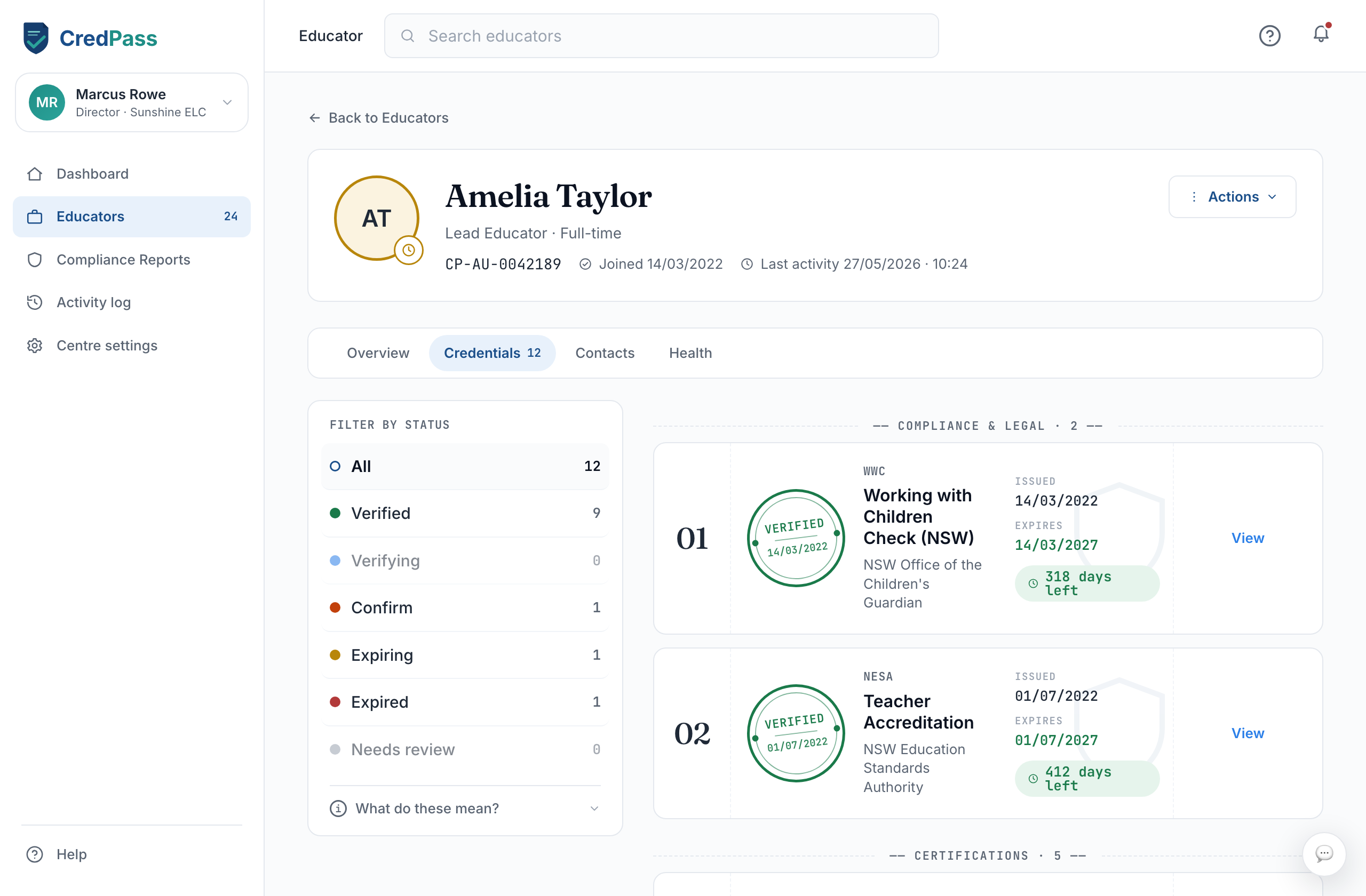Expand What do these mean section

click(465, 808)
